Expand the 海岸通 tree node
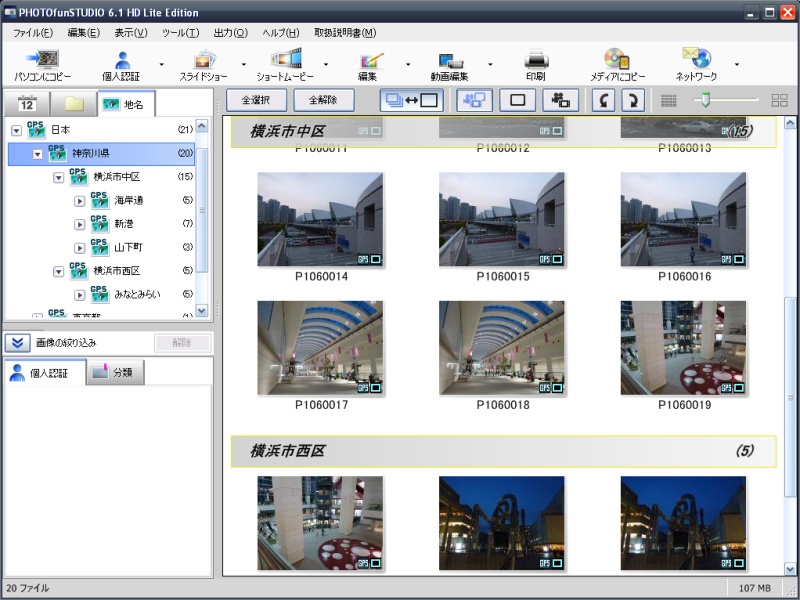 tap(80, 200)
